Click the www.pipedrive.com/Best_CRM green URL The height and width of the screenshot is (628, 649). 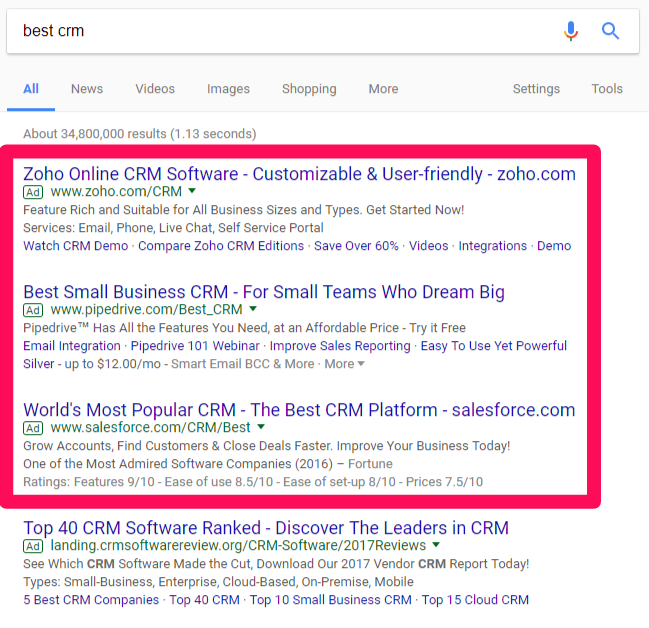coord(147,310)
